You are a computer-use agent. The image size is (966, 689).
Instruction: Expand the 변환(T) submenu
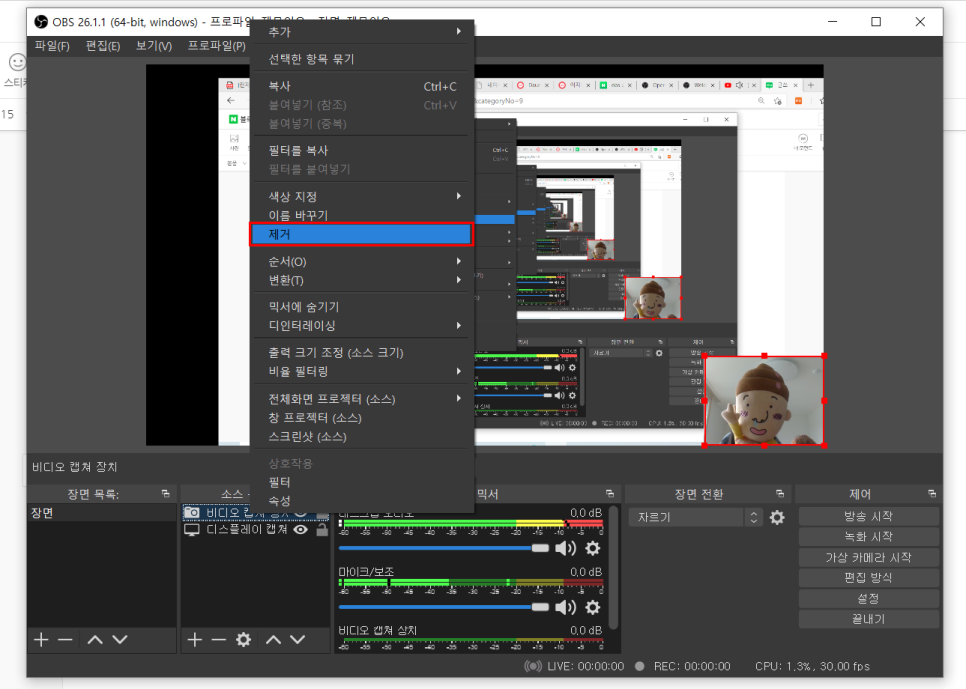coord(362,280)
